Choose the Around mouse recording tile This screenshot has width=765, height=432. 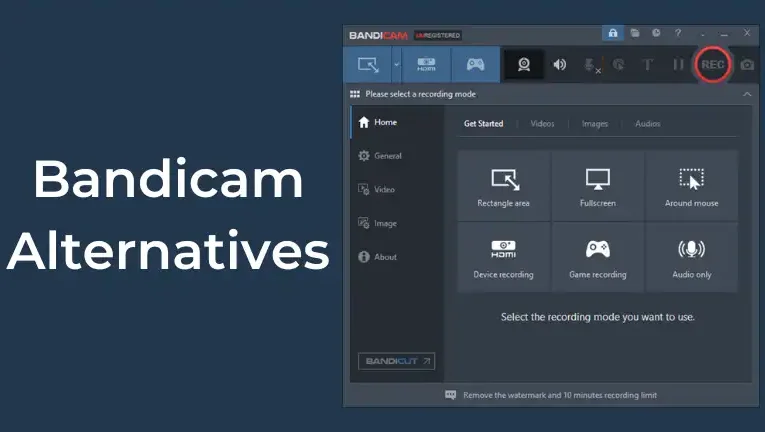[x=691, y=186]
